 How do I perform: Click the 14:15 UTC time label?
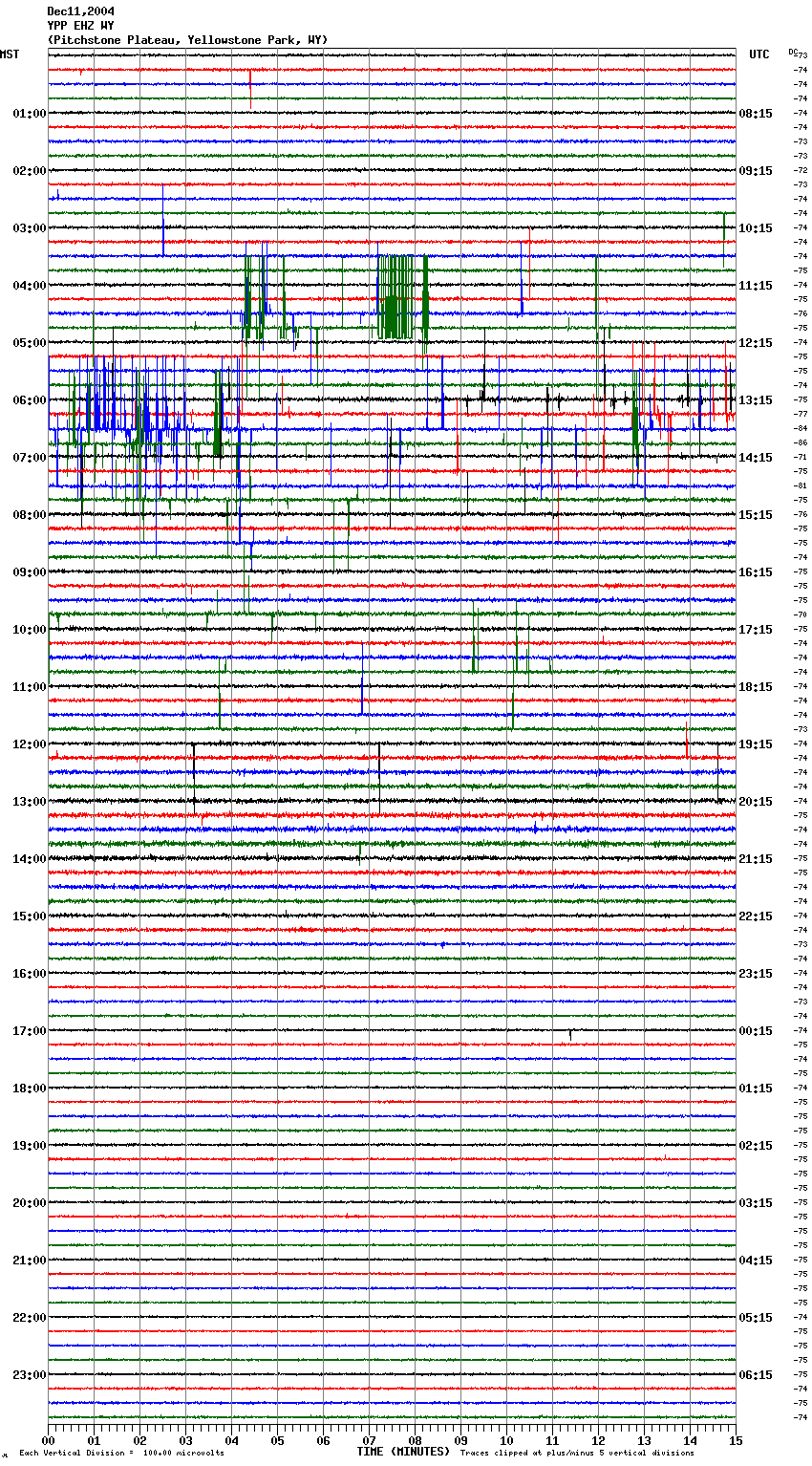pos(756,458)
